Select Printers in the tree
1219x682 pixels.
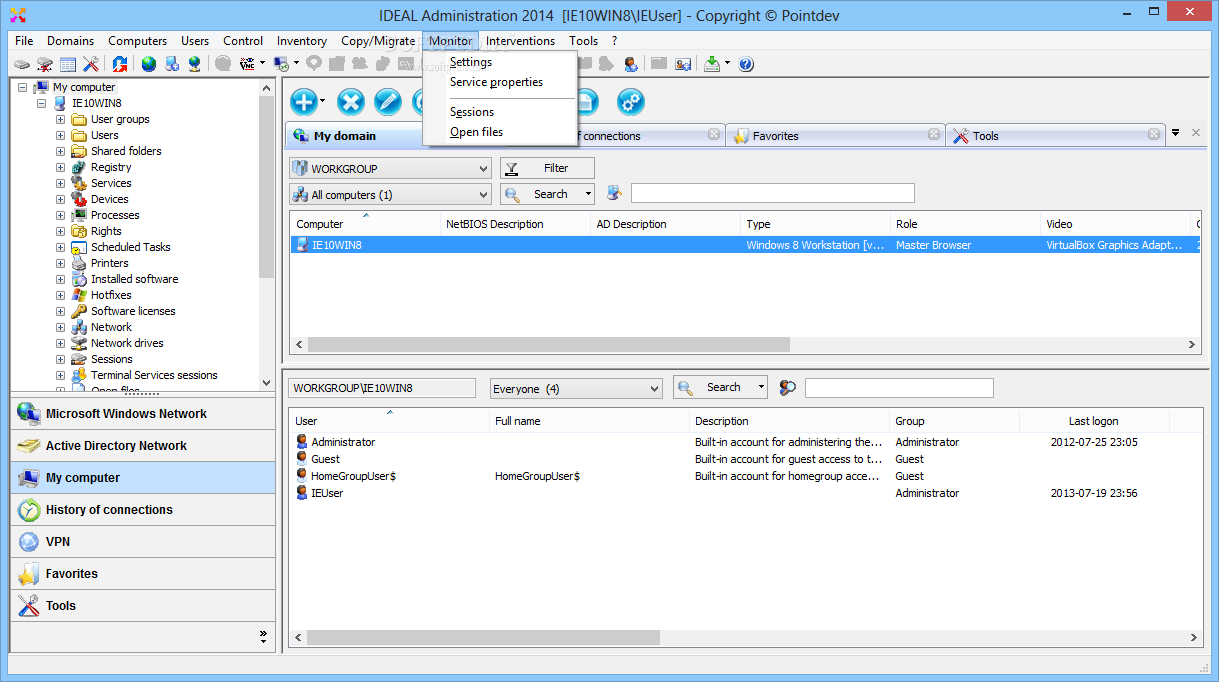point(109,263)
